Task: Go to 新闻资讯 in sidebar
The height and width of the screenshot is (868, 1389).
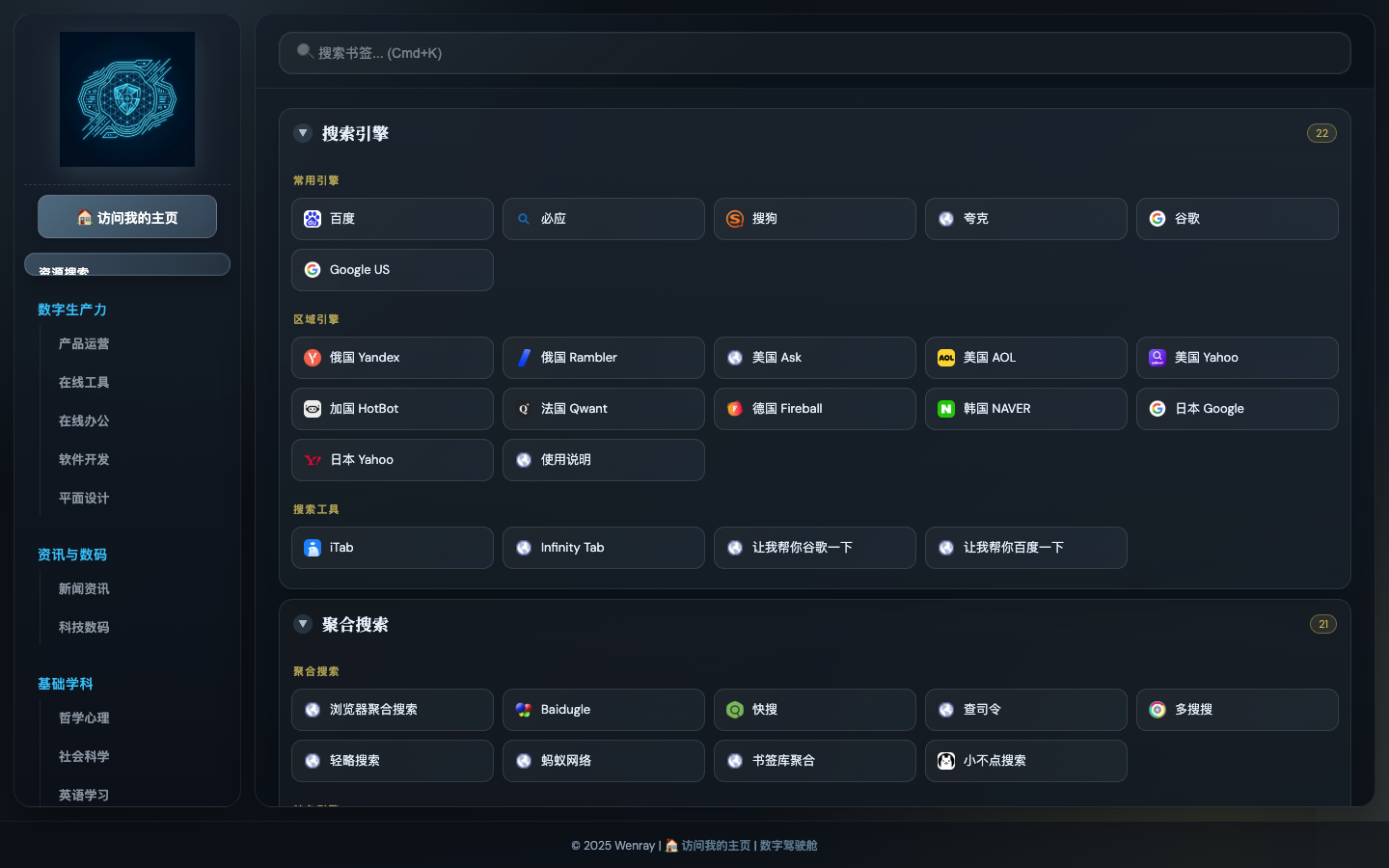Action: click(x=84, y=589)
